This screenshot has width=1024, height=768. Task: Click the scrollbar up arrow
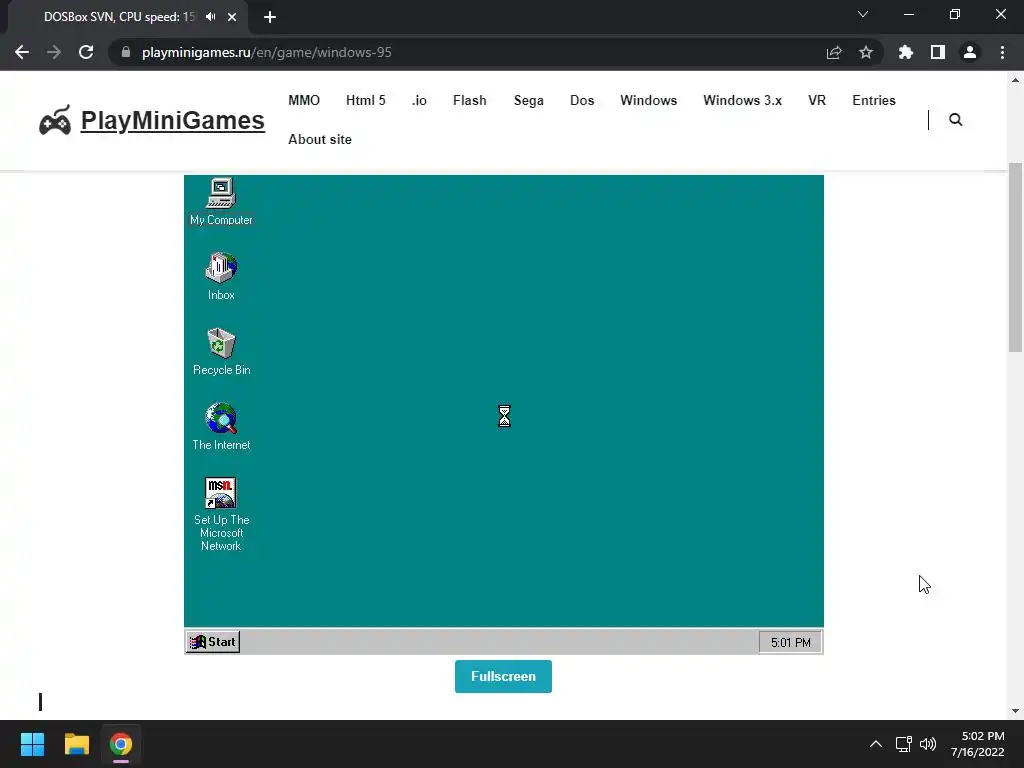pos(1015,80)
